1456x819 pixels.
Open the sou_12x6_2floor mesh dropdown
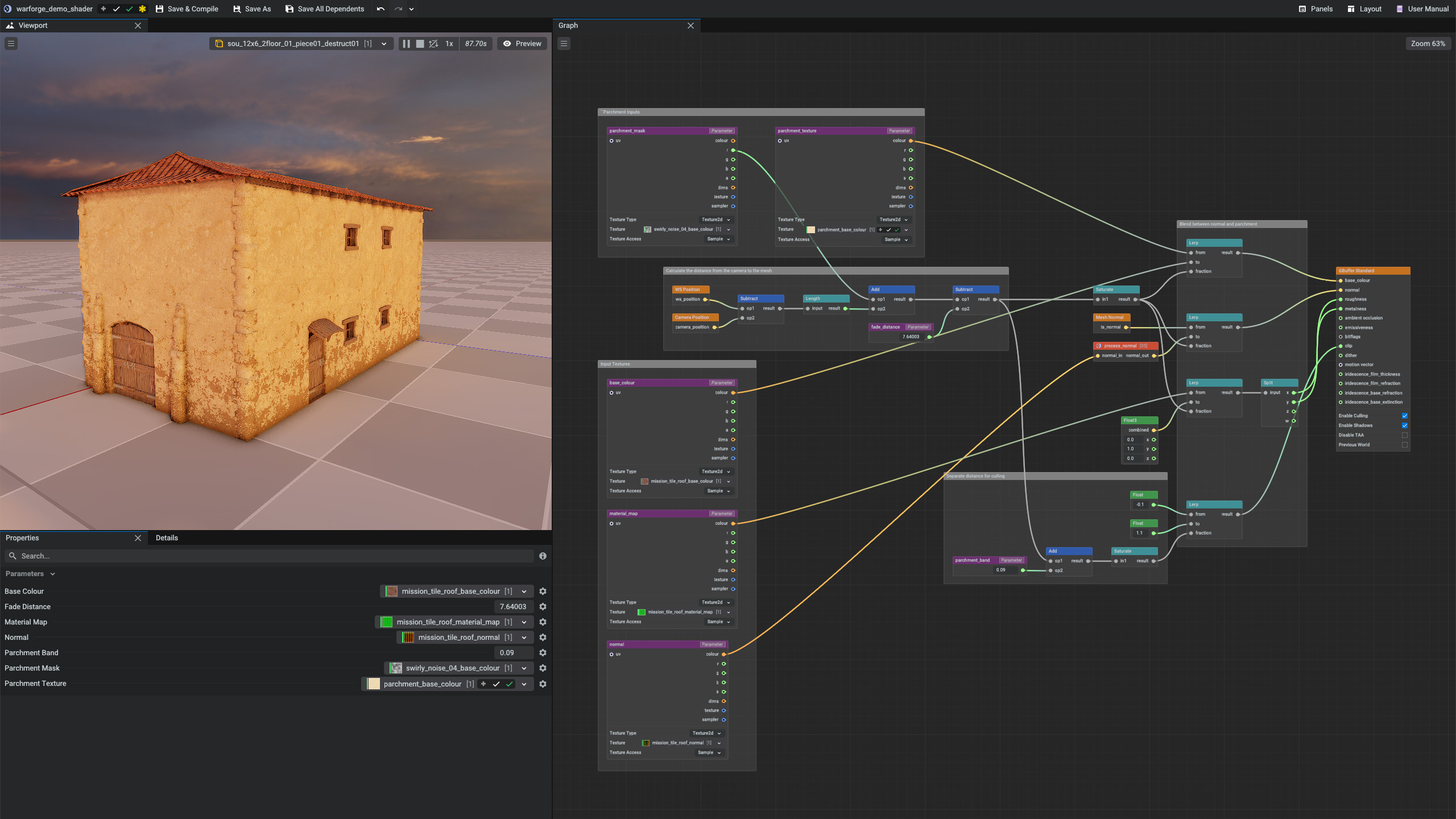pyautogui.click(x=384, y=44)
